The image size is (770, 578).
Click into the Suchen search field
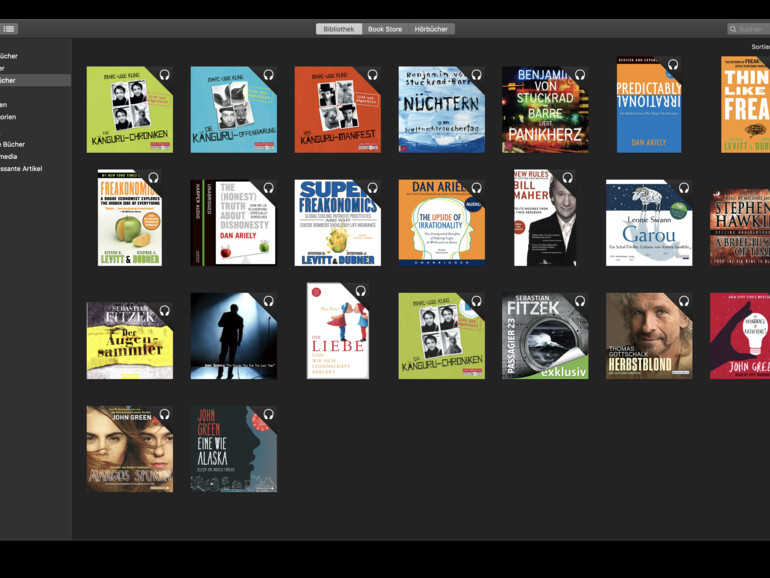tap(748, 29)
